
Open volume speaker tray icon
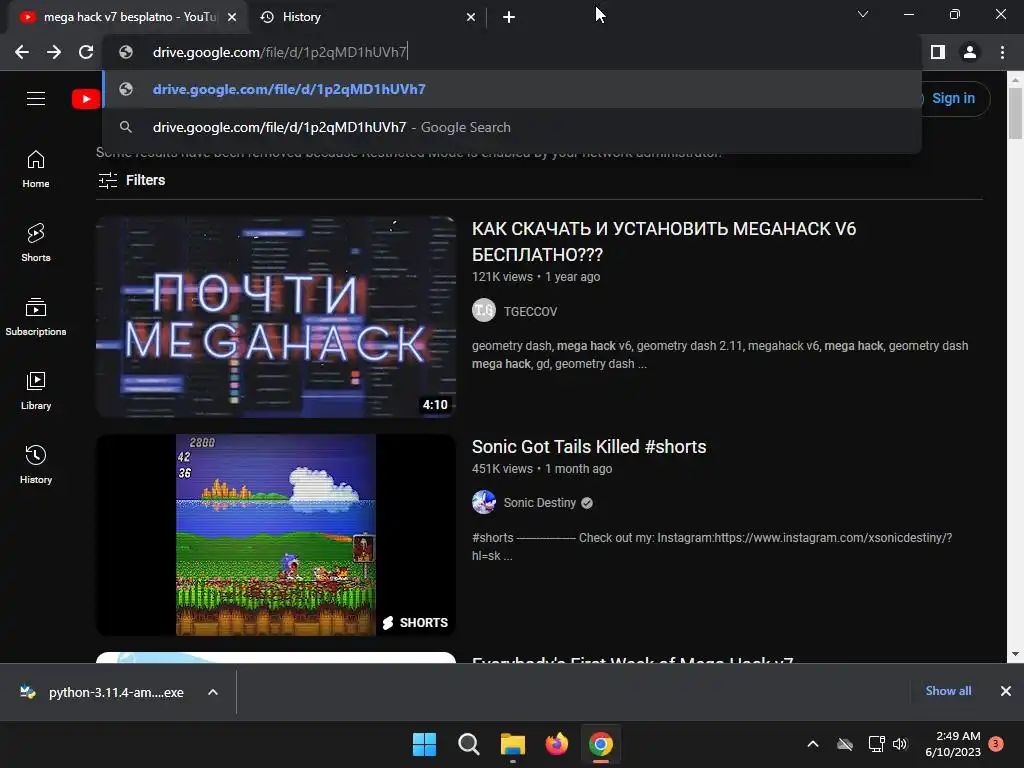[x=901, y=744]
